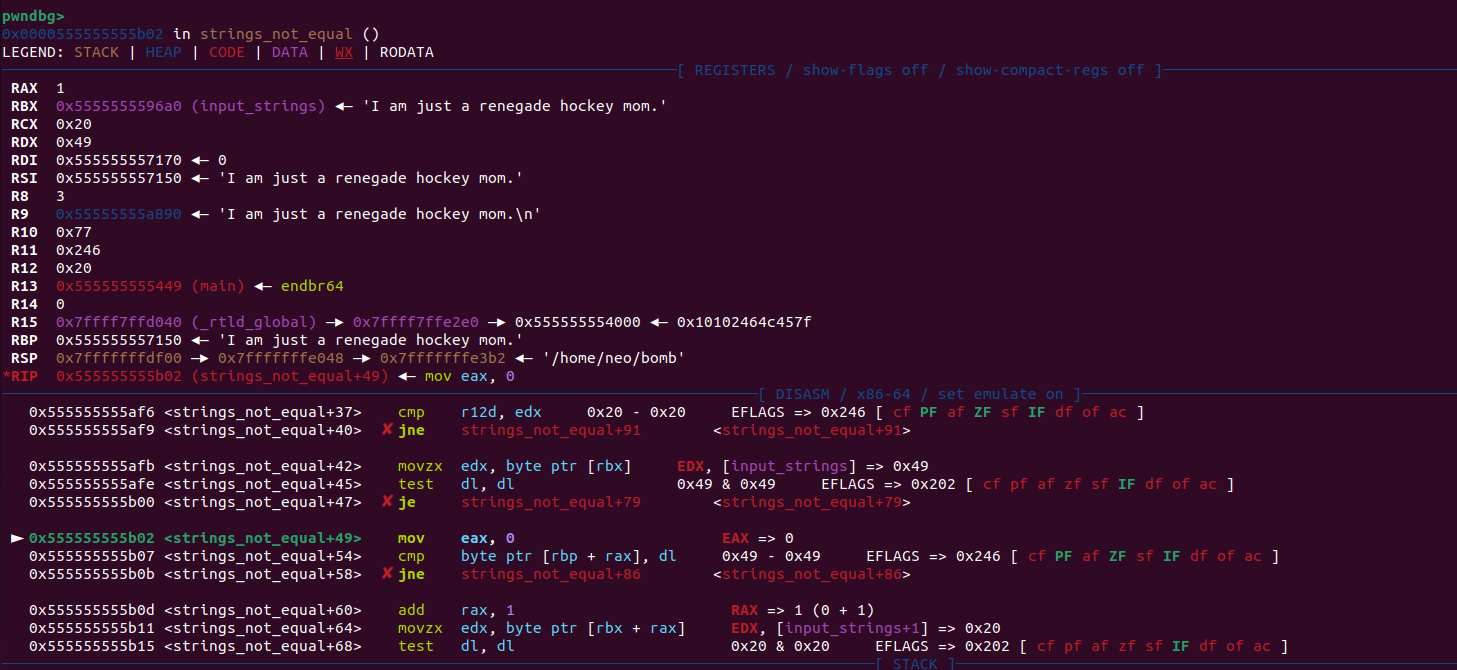
Task: Click the red X beside jne at strings_not_equal+58
Action: 387,574
